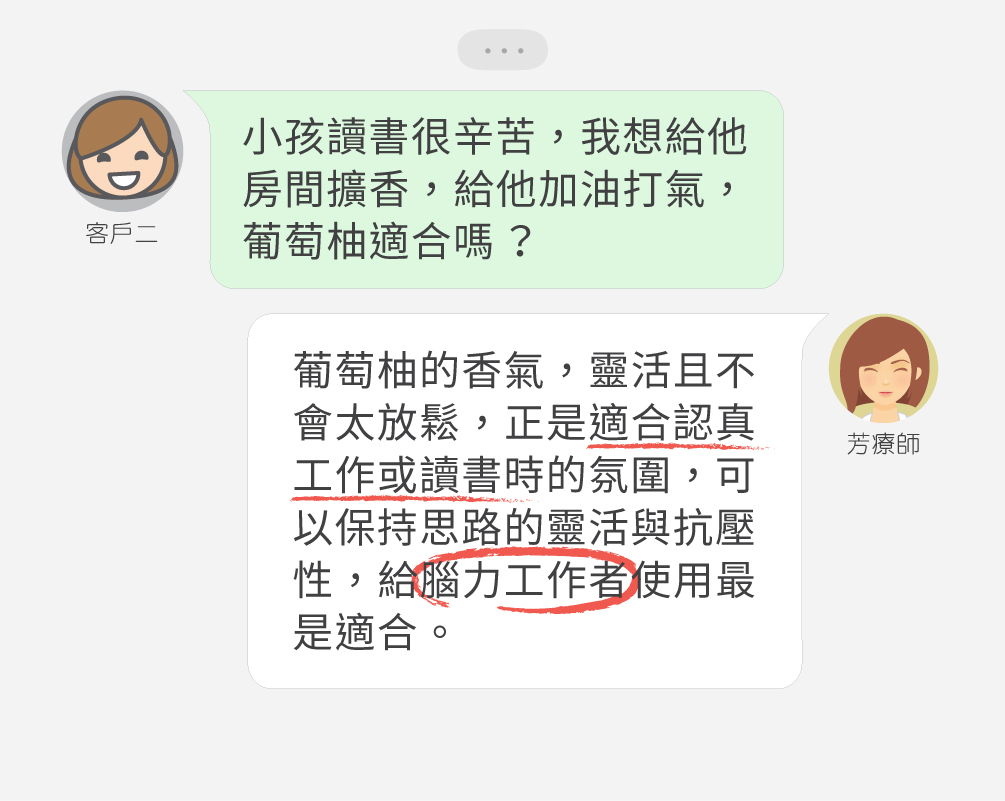Image resolution: width=1005 pixels, height=801 pixels.
Task: Select the white aromatherapist reply bubble
Action: [525, 501]
